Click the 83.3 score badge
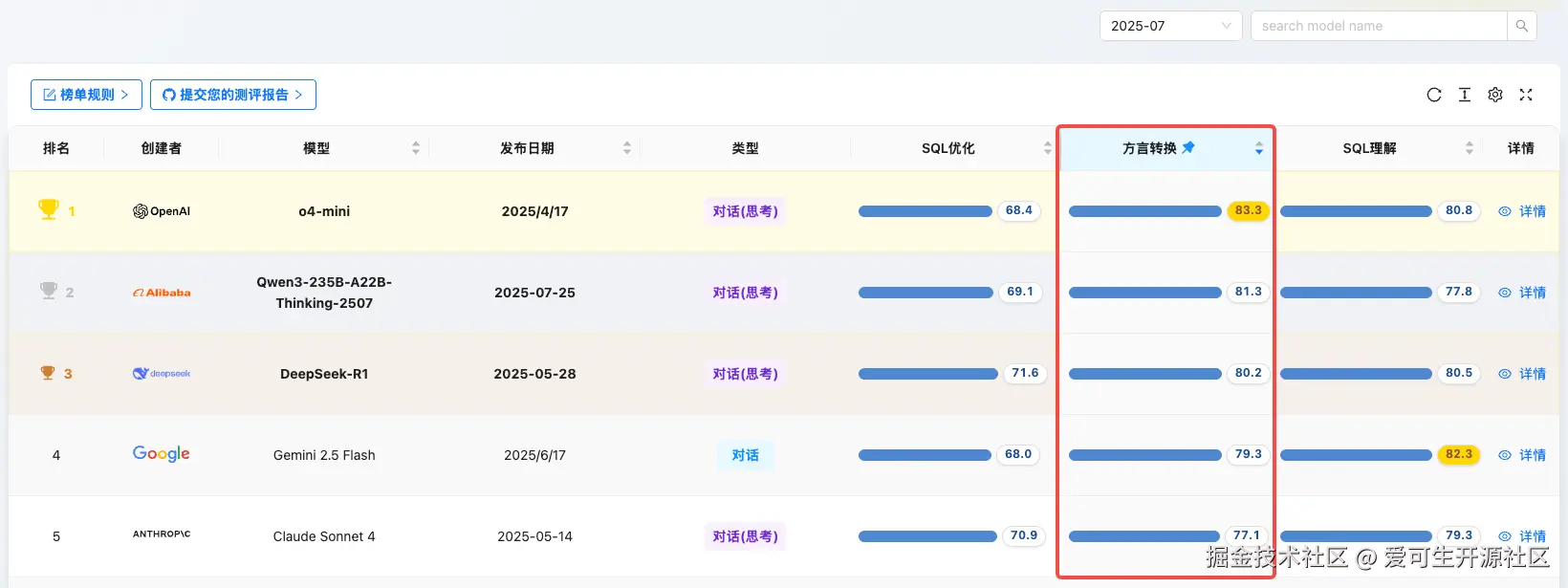1568x588 pixels. 1248,210
